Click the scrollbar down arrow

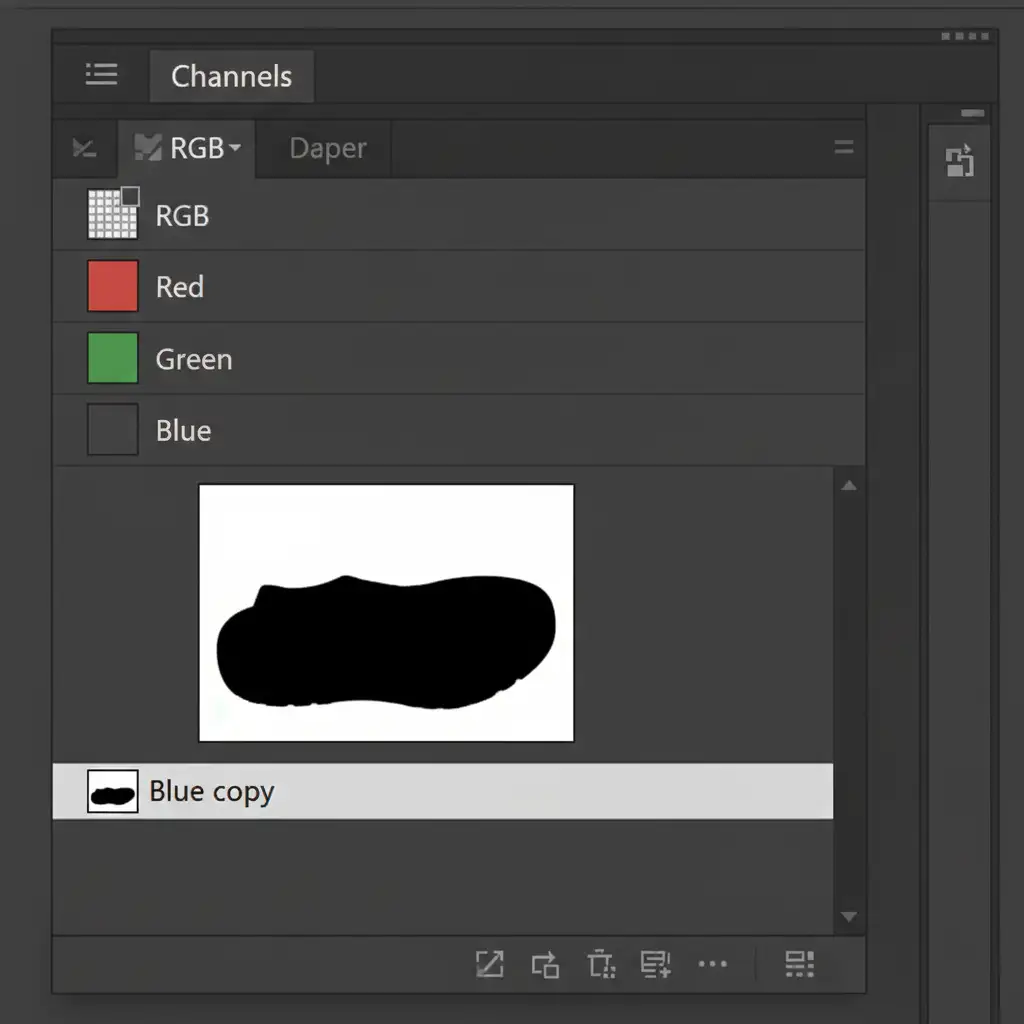[849, 916]
